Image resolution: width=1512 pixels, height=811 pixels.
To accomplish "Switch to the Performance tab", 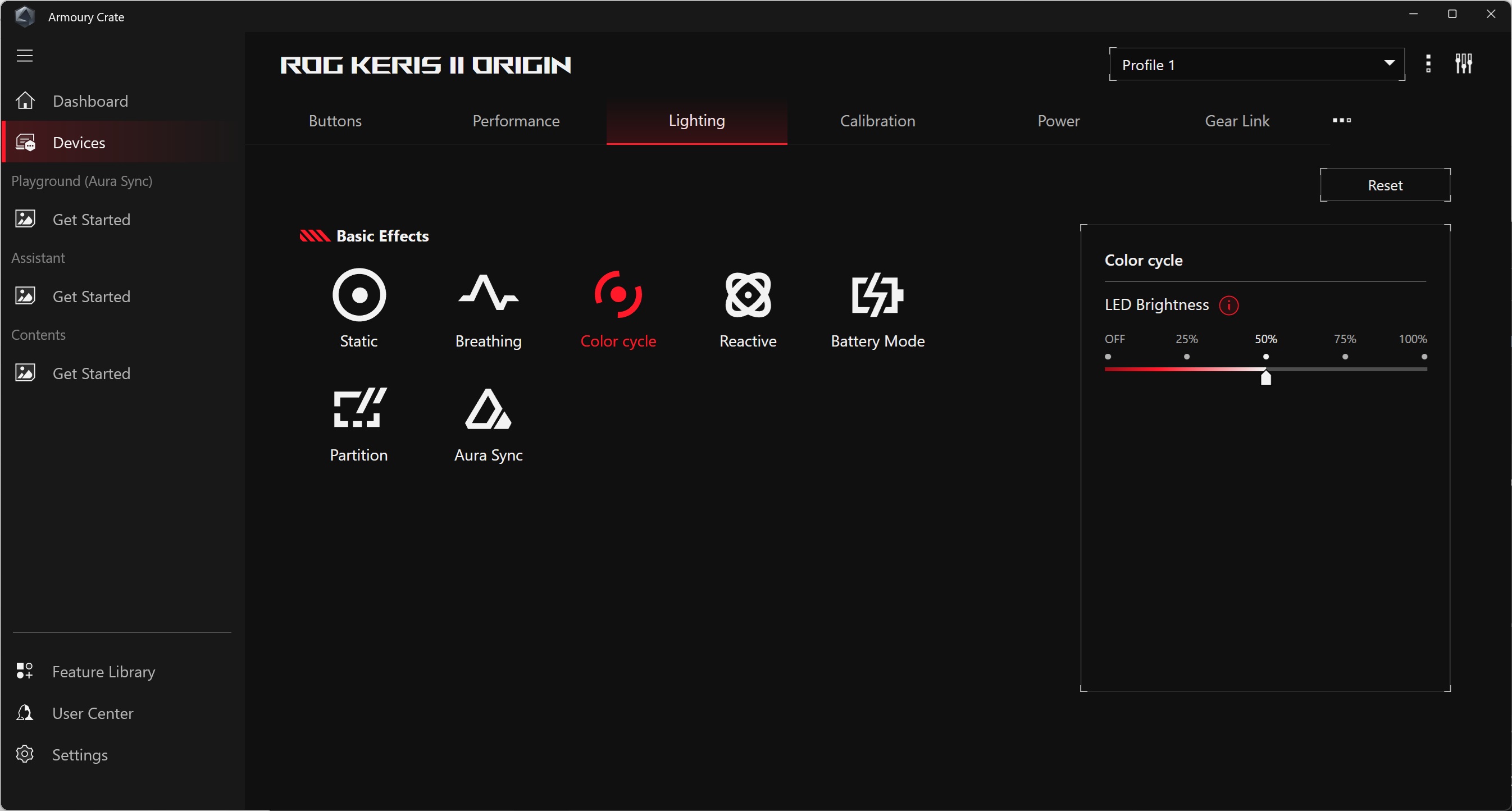I will tap(516, 121).
